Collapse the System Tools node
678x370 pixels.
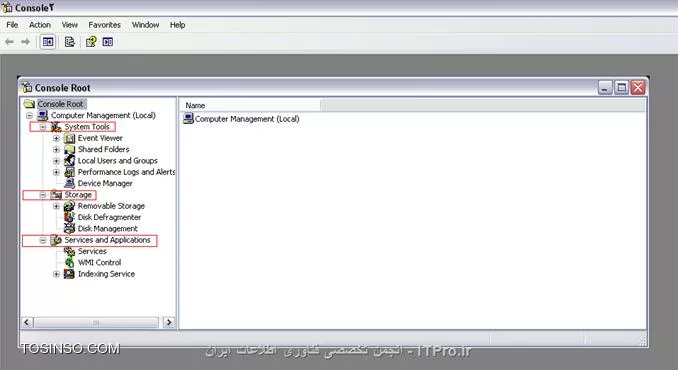coord(43,127)
